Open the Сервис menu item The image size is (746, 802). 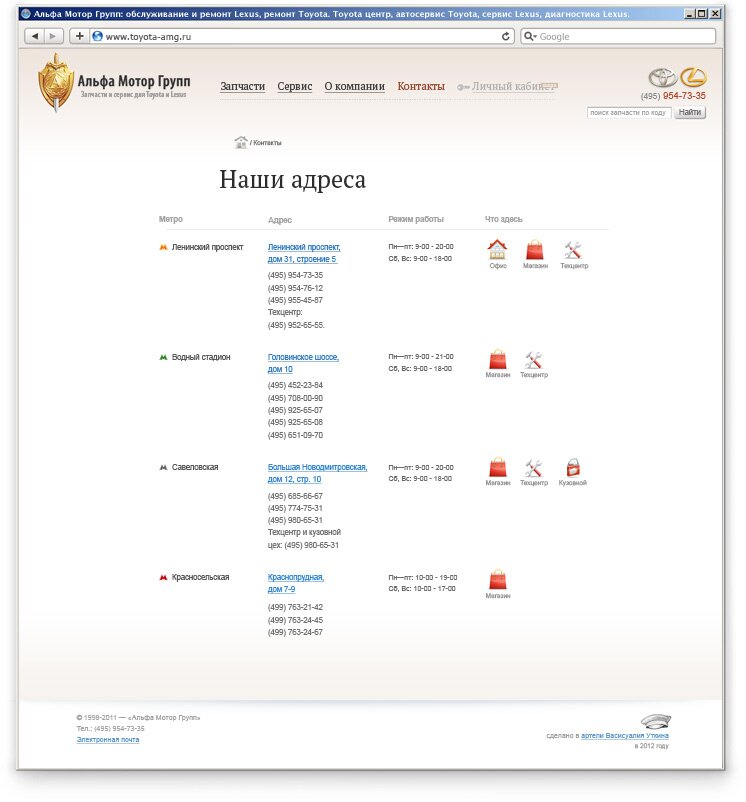295,86
